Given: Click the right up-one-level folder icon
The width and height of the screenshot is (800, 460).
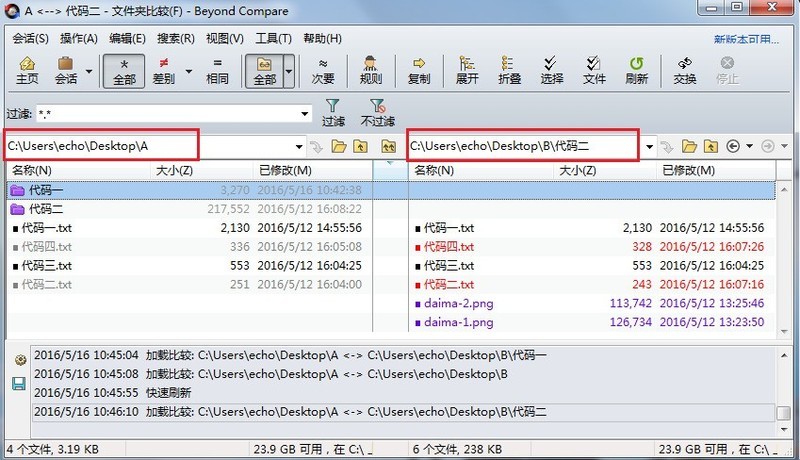Looking at the screenshot, I should coord(711,147).
